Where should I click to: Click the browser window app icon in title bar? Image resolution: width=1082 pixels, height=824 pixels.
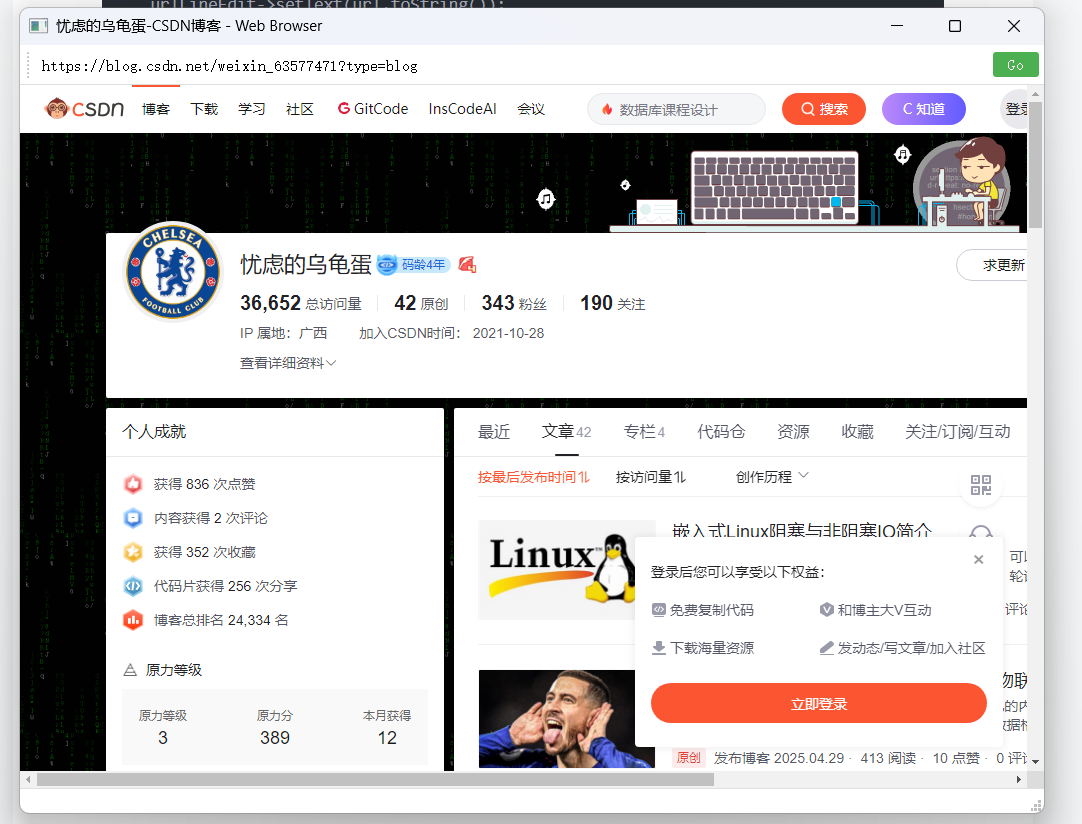tap(39, 26)
